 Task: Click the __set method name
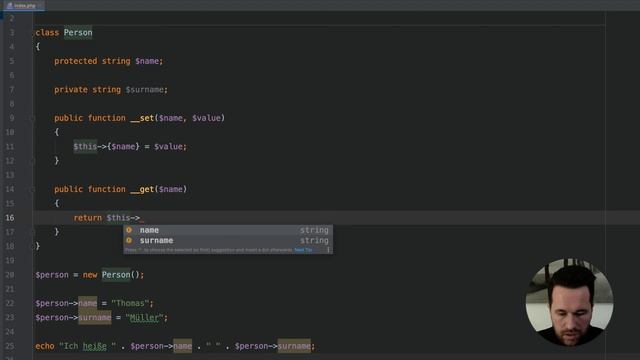pos(142,118)
